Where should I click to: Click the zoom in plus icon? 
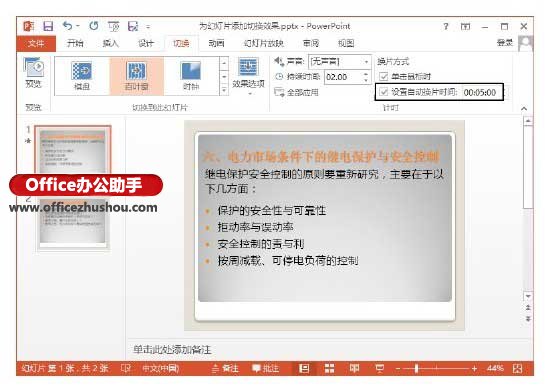[x=474, y=368]
